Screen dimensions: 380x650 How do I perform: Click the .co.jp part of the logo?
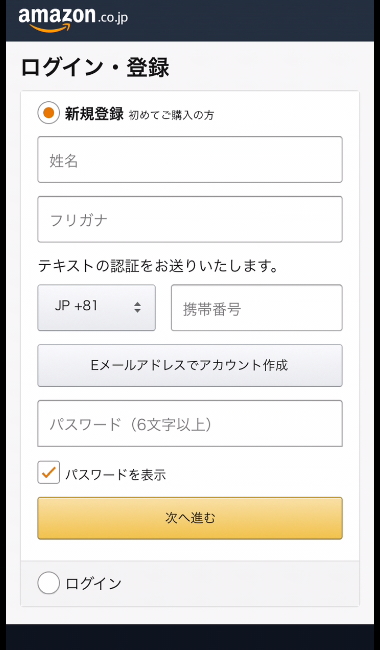coord(112,17)
